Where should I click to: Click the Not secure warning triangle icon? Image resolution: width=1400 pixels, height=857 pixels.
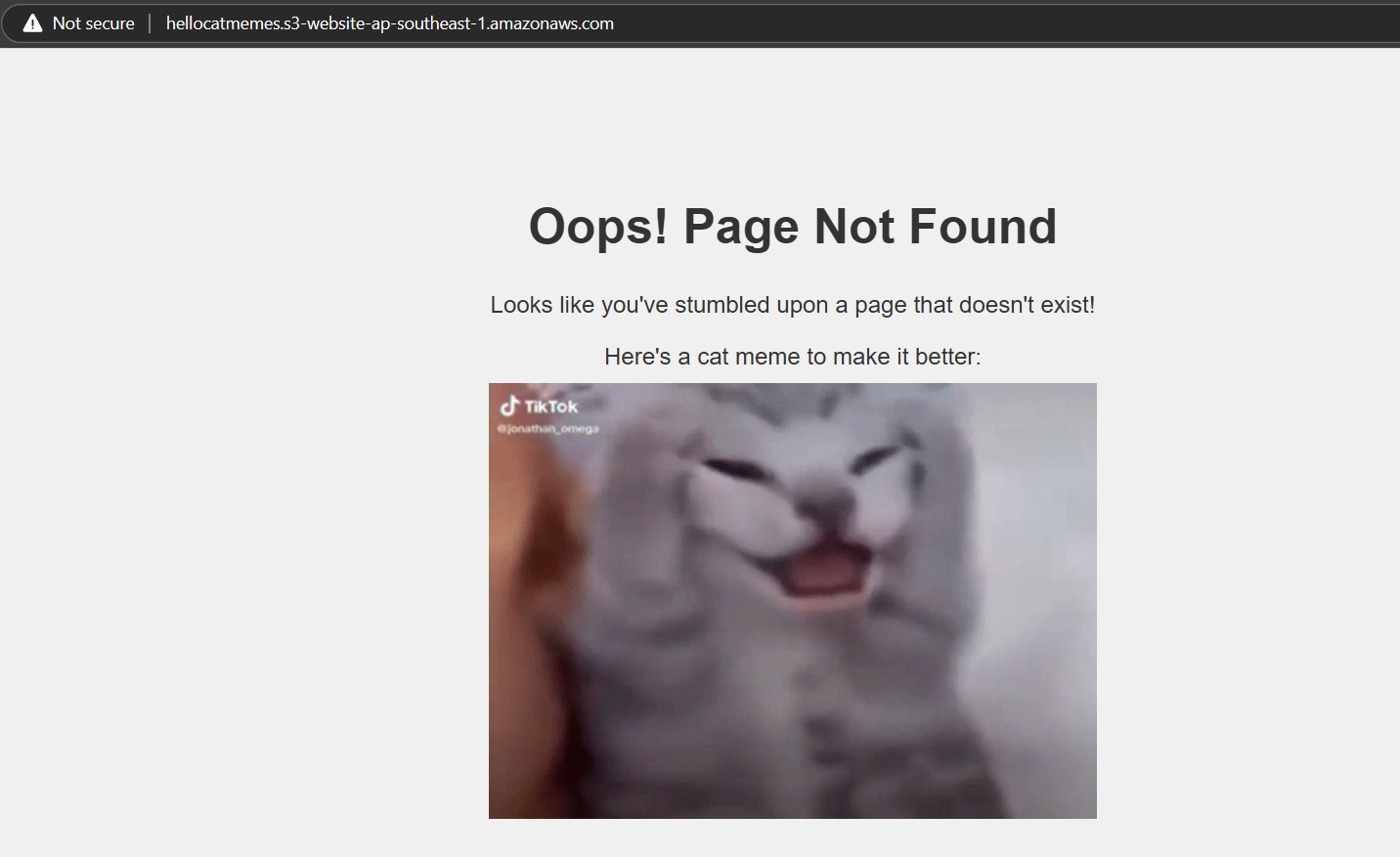point(32,23)
